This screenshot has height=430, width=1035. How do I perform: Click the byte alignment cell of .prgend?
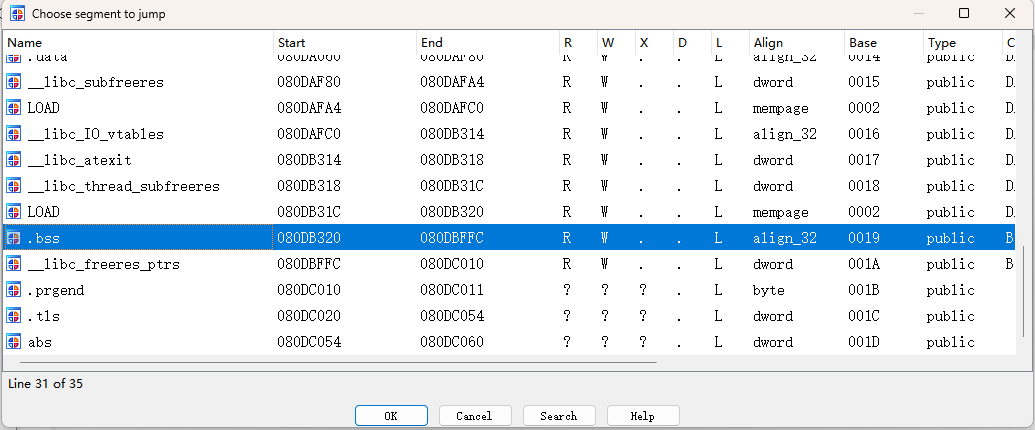coord(769,291)
